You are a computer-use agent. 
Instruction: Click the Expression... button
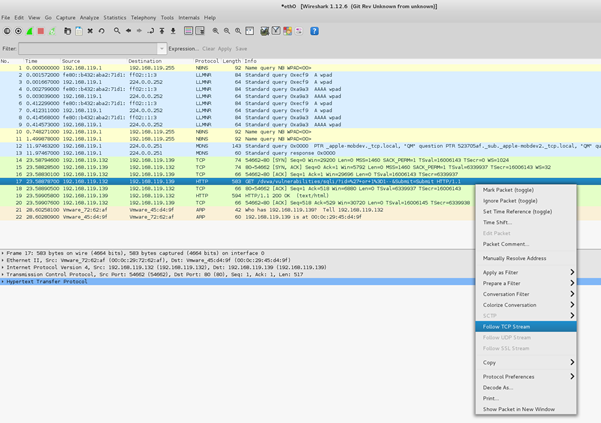tap(183, 48)
